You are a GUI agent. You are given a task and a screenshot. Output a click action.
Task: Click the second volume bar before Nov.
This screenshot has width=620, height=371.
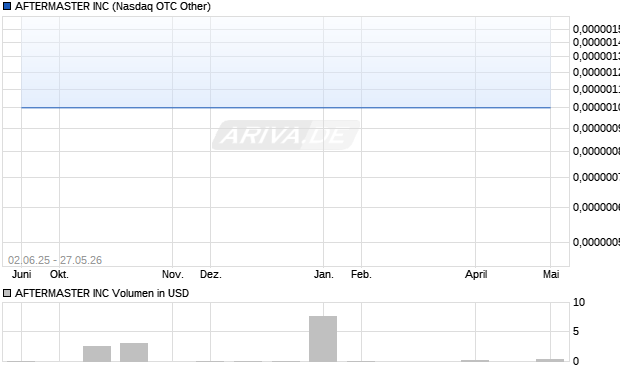[x=134, y=352]
